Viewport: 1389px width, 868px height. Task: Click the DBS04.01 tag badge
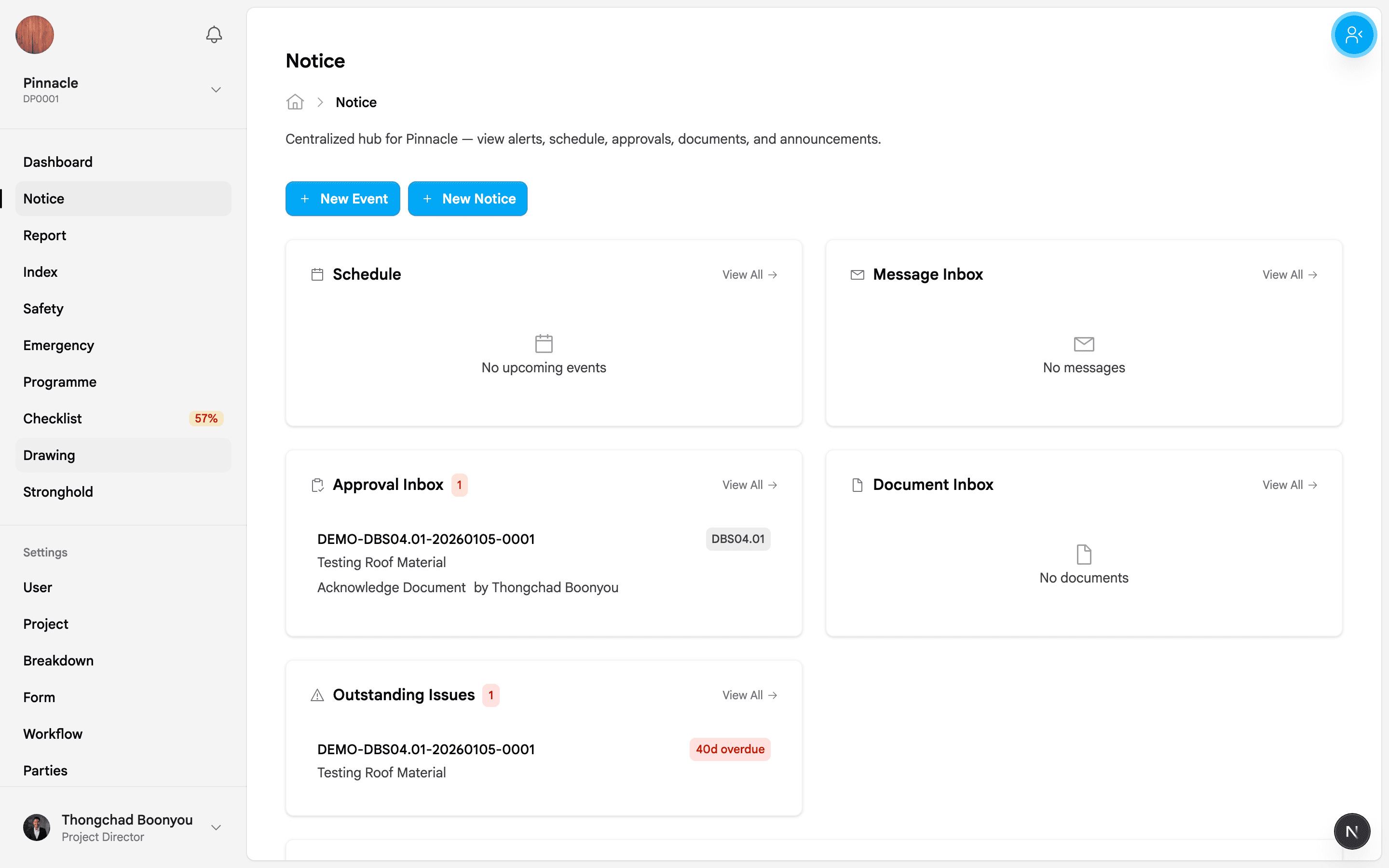[x=737, y=539]
